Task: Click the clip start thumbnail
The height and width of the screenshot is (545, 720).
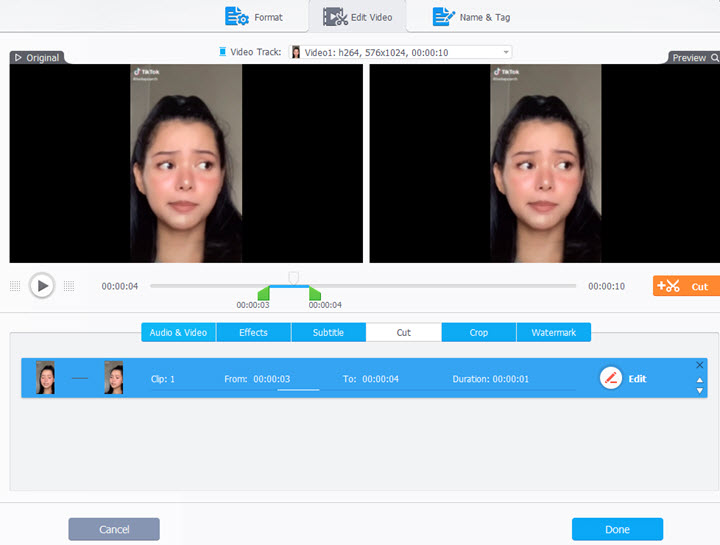Action: (x=45, y=378)
